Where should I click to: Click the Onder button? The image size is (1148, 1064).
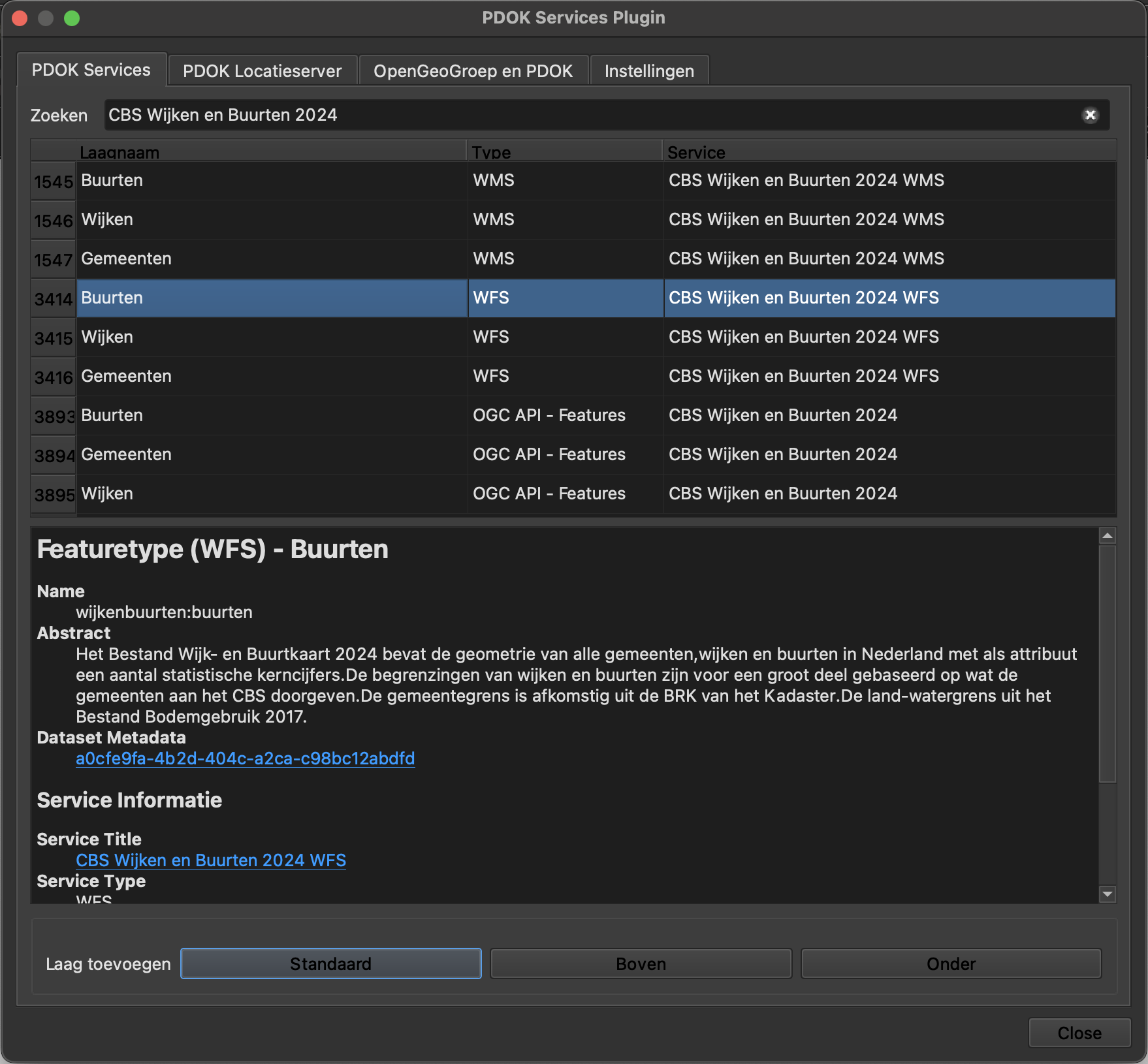[950, 963]
